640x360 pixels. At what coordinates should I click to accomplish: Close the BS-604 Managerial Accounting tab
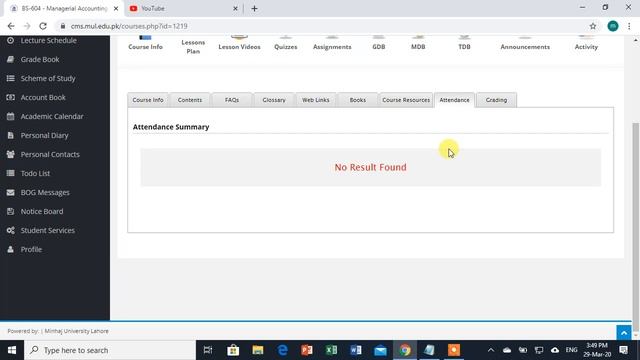pos(116,9)
